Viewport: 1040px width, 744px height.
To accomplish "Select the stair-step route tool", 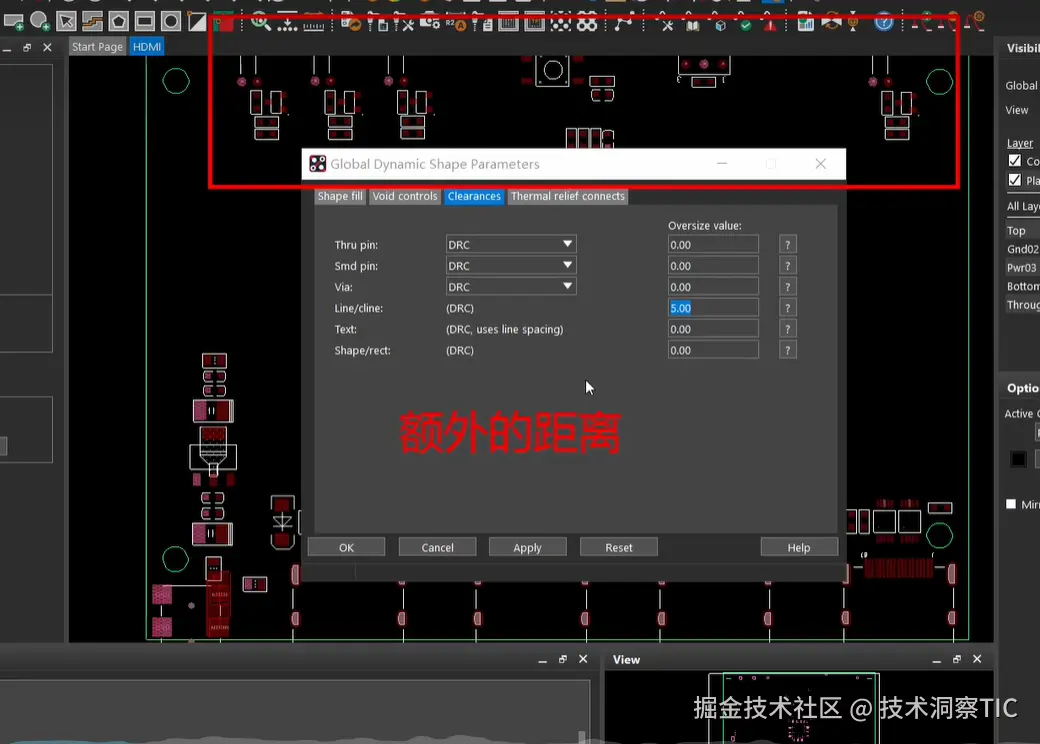I will click(x=92, y=22).
